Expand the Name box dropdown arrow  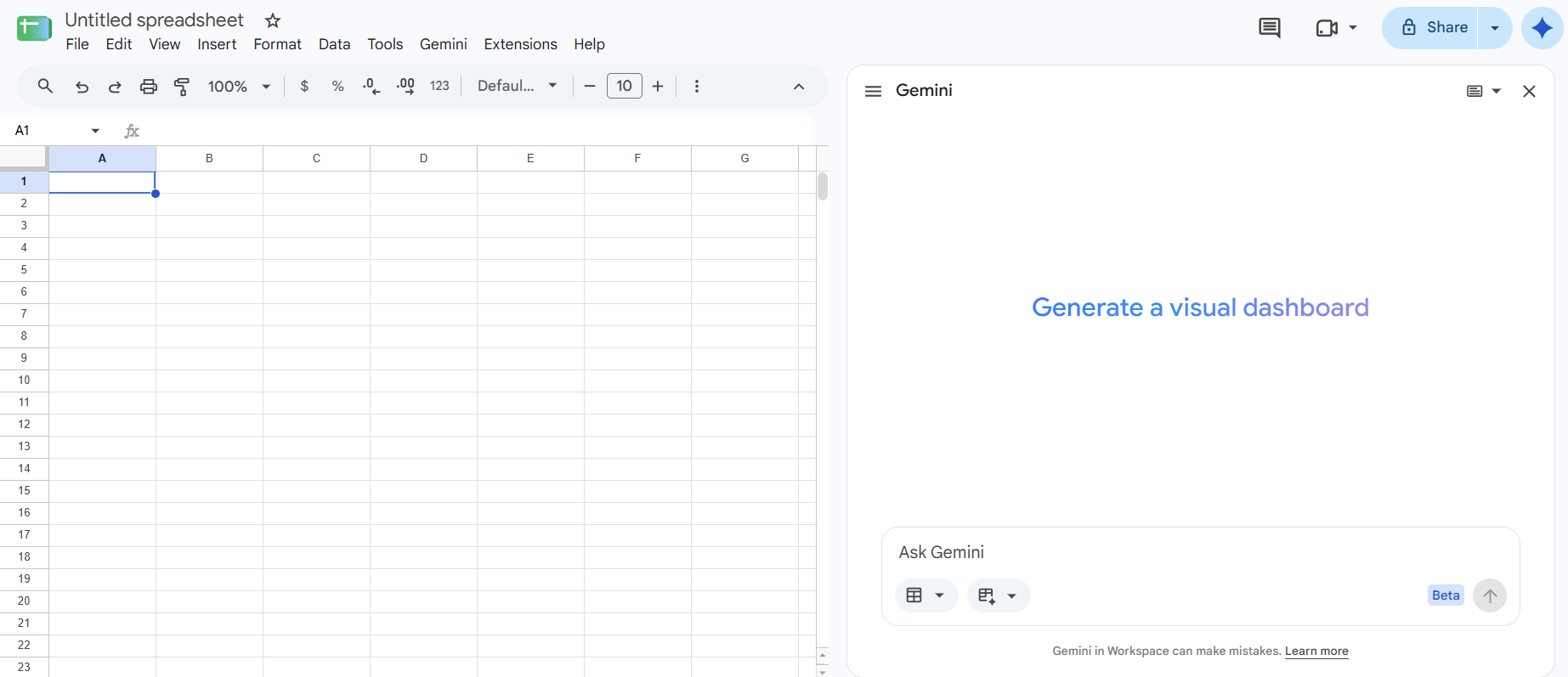click(95, 131)
